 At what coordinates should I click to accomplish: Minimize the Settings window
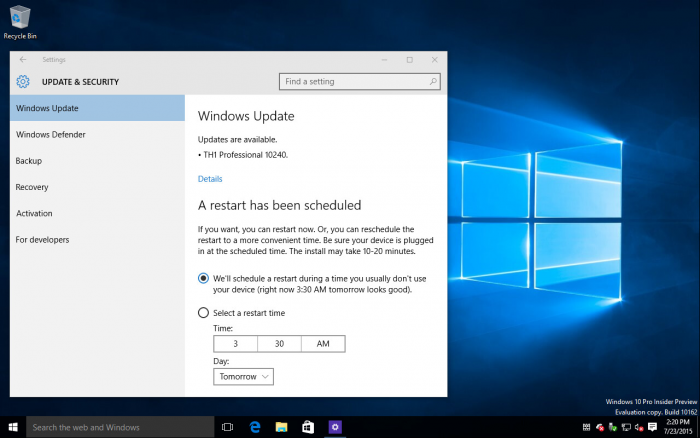384,59
